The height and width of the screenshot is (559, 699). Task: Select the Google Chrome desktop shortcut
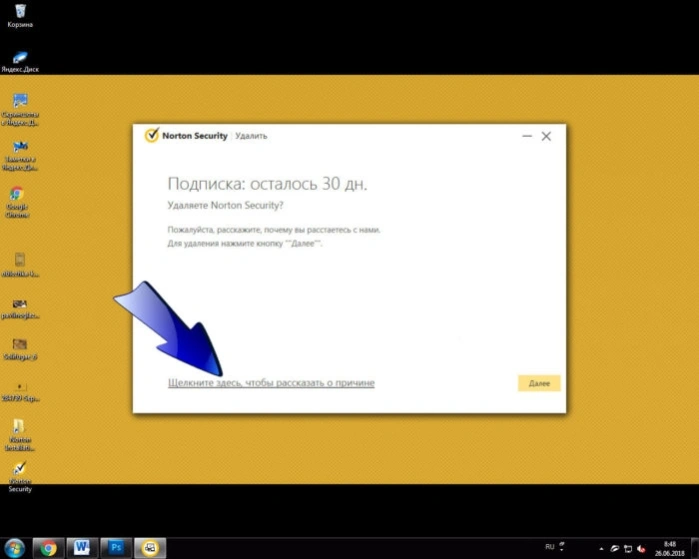click(18, 202)
